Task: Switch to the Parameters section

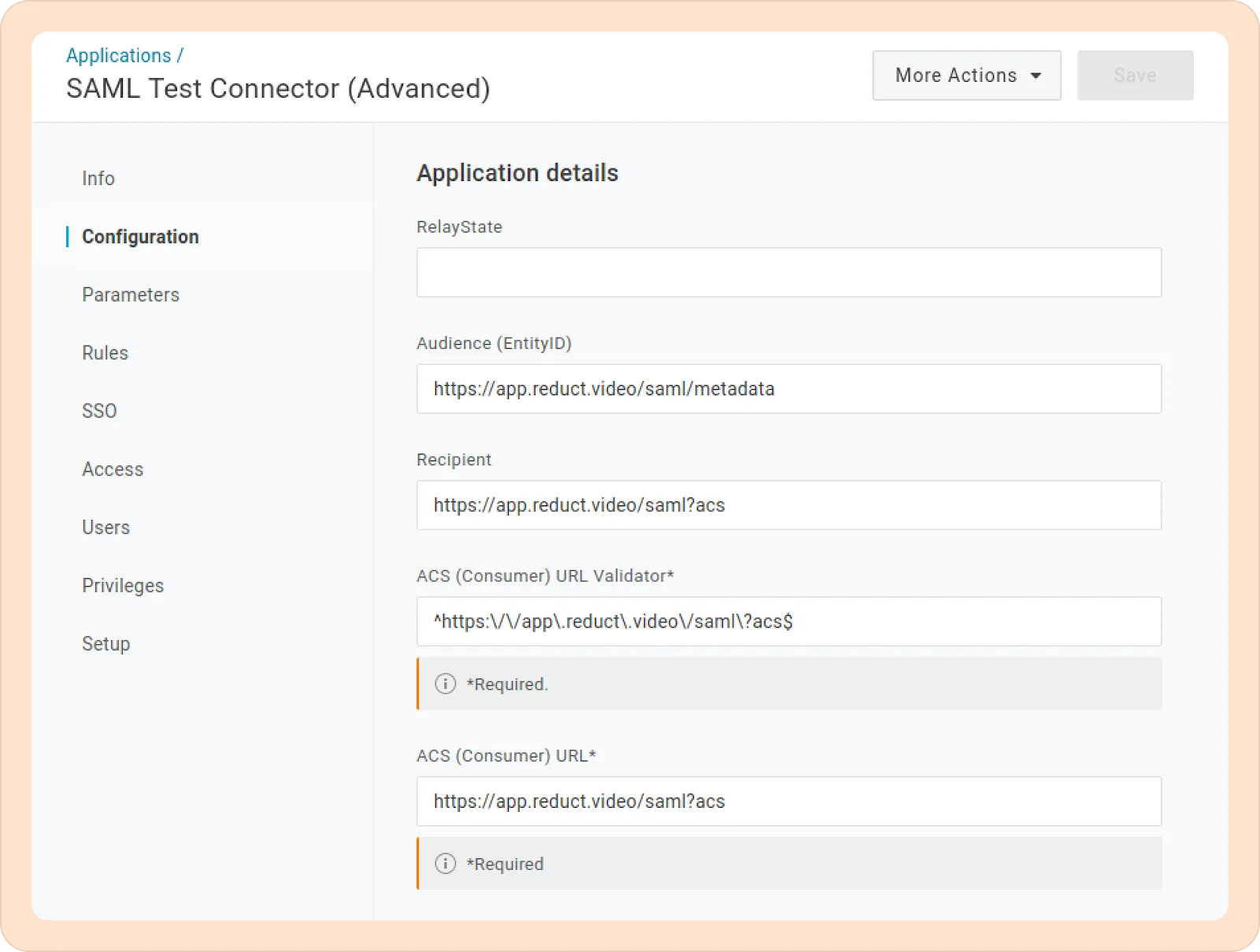Action: tap(131, 294)
